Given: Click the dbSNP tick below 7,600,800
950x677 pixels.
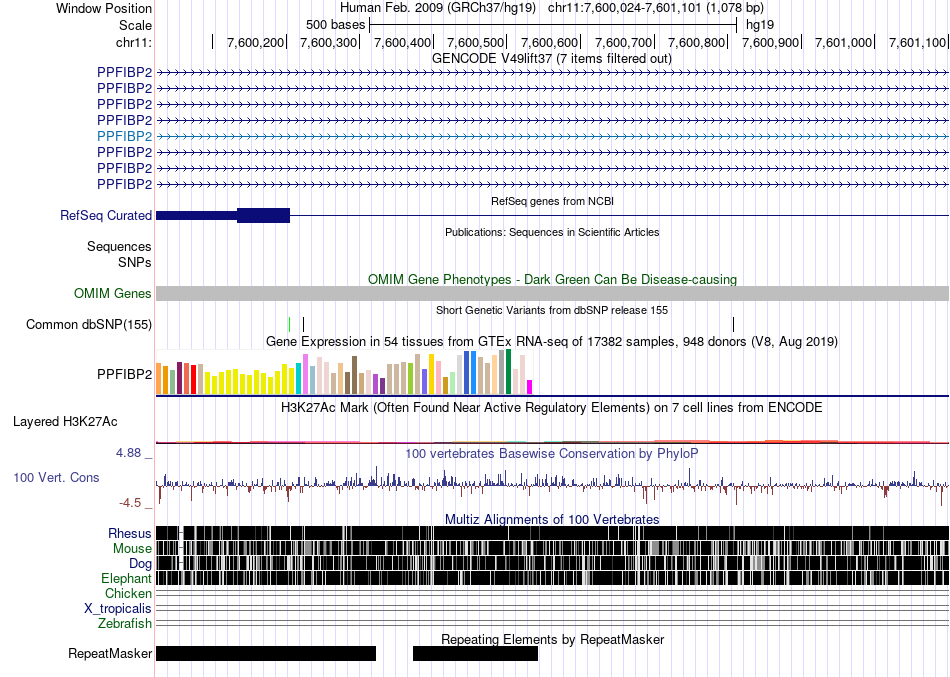Looking at the screenshot, I should [733, 324].
